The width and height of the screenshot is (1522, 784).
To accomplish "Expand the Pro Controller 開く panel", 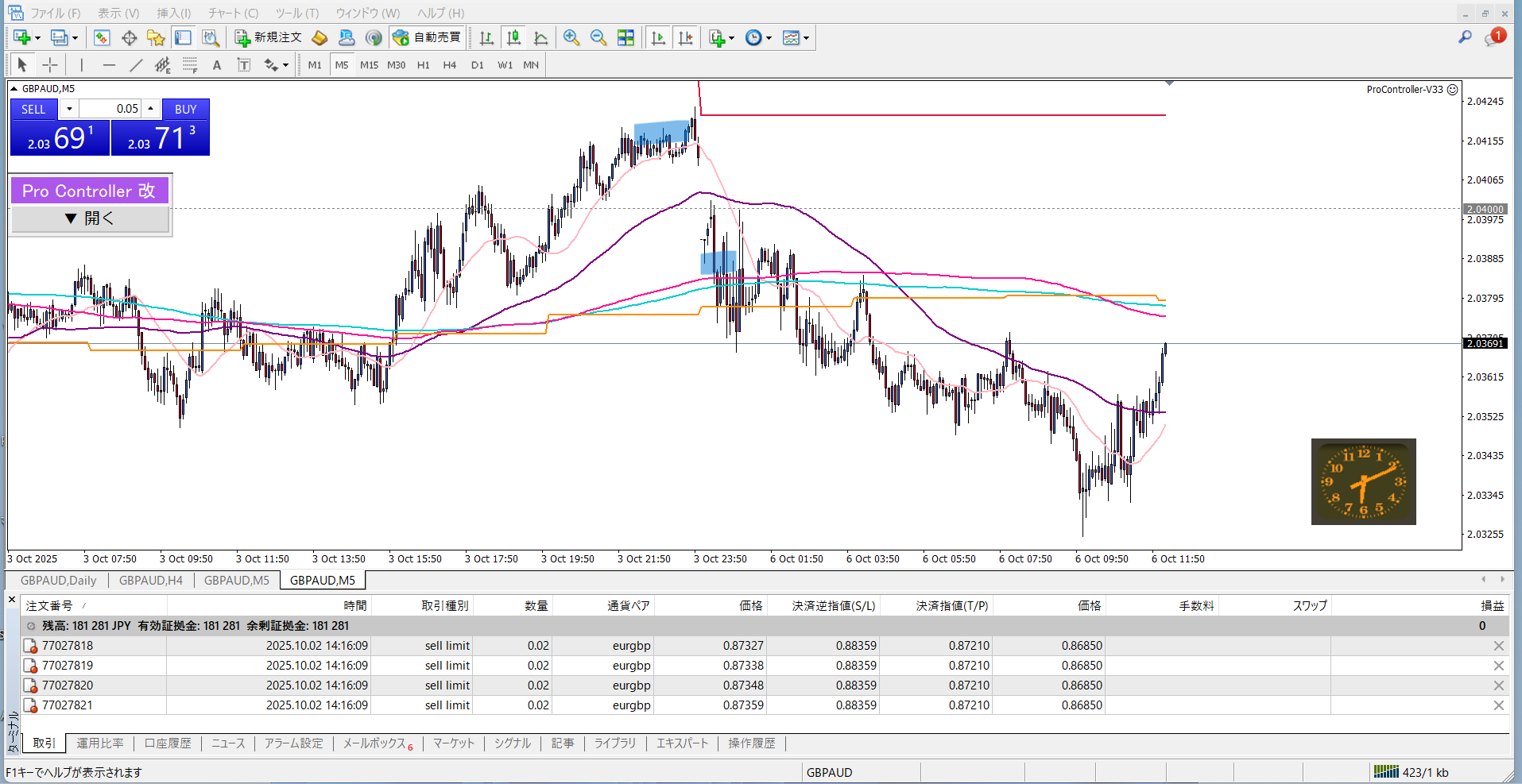I will (90, 218).
